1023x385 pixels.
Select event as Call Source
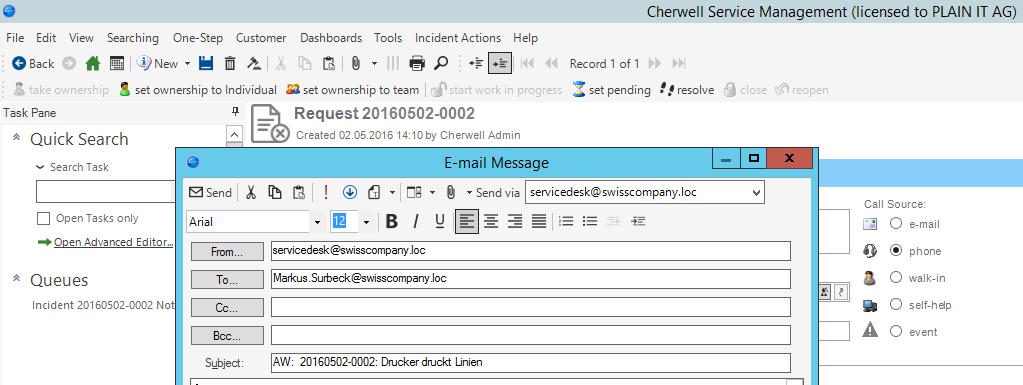pyautogui.click(x=896, y=331)
